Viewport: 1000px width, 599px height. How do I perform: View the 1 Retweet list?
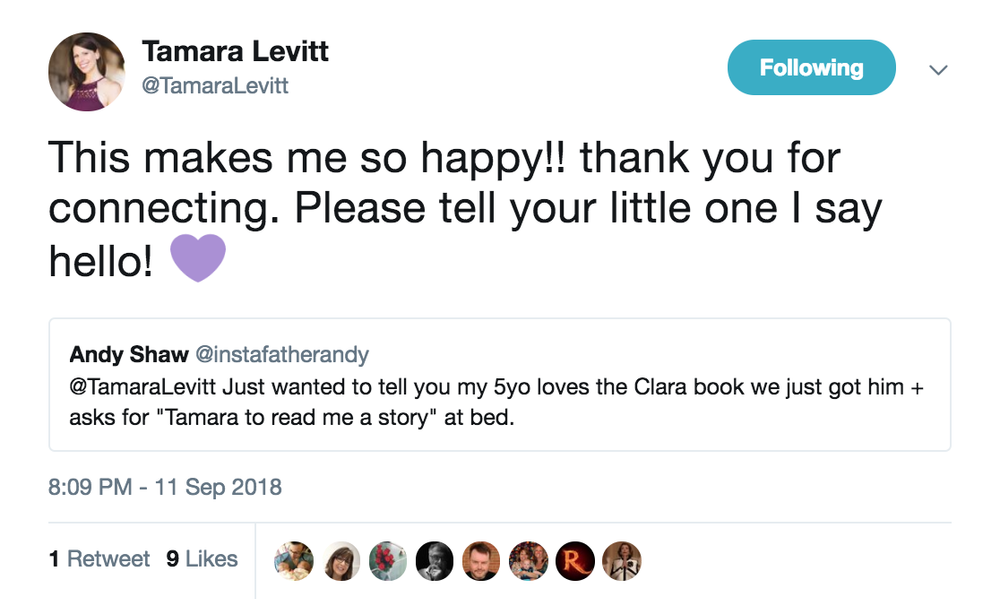tap(99, 559)
